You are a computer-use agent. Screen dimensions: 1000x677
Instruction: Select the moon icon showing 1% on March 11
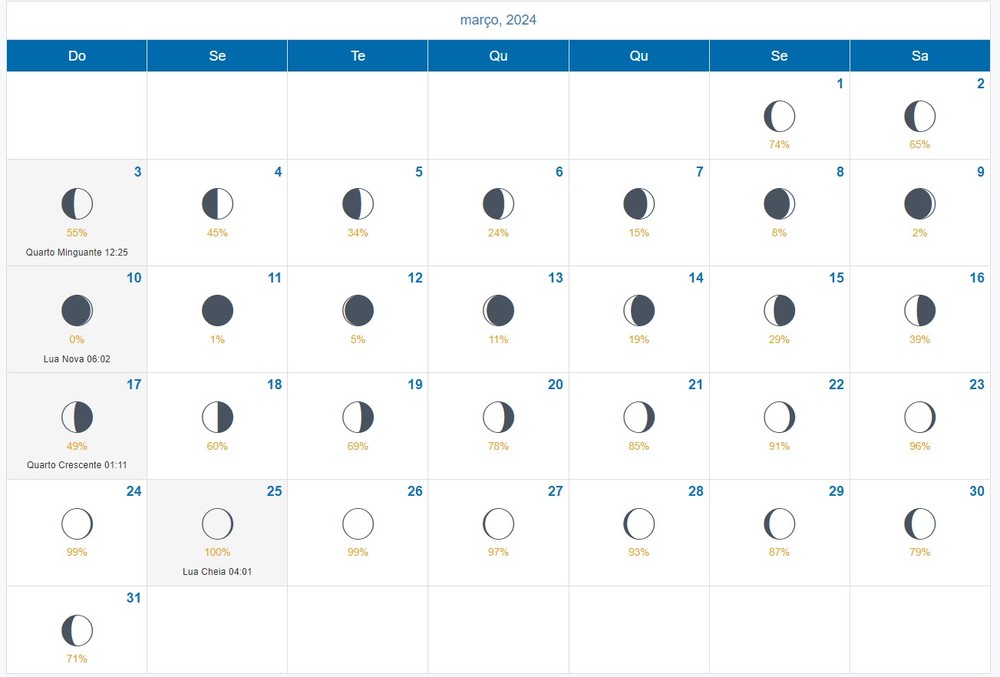[x=217, y=310]
